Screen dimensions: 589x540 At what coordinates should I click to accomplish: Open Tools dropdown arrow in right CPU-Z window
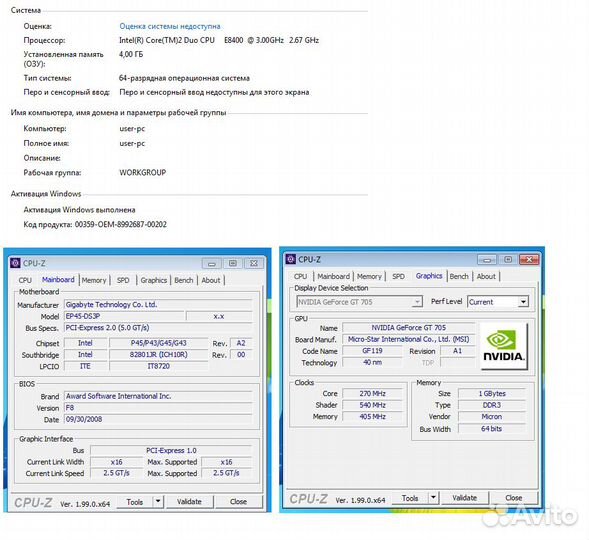pos(433,498)
